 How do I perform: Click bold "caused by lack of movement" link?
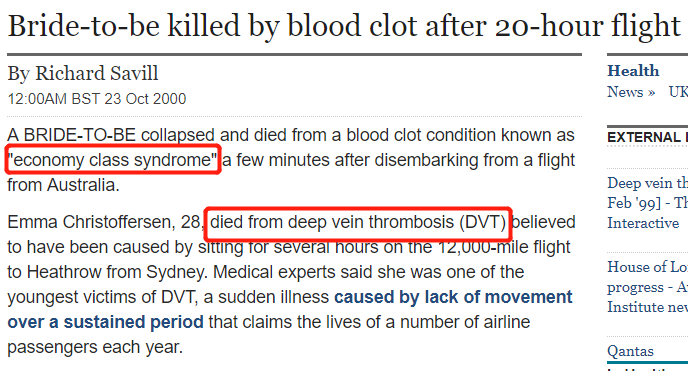pos(453,297)
